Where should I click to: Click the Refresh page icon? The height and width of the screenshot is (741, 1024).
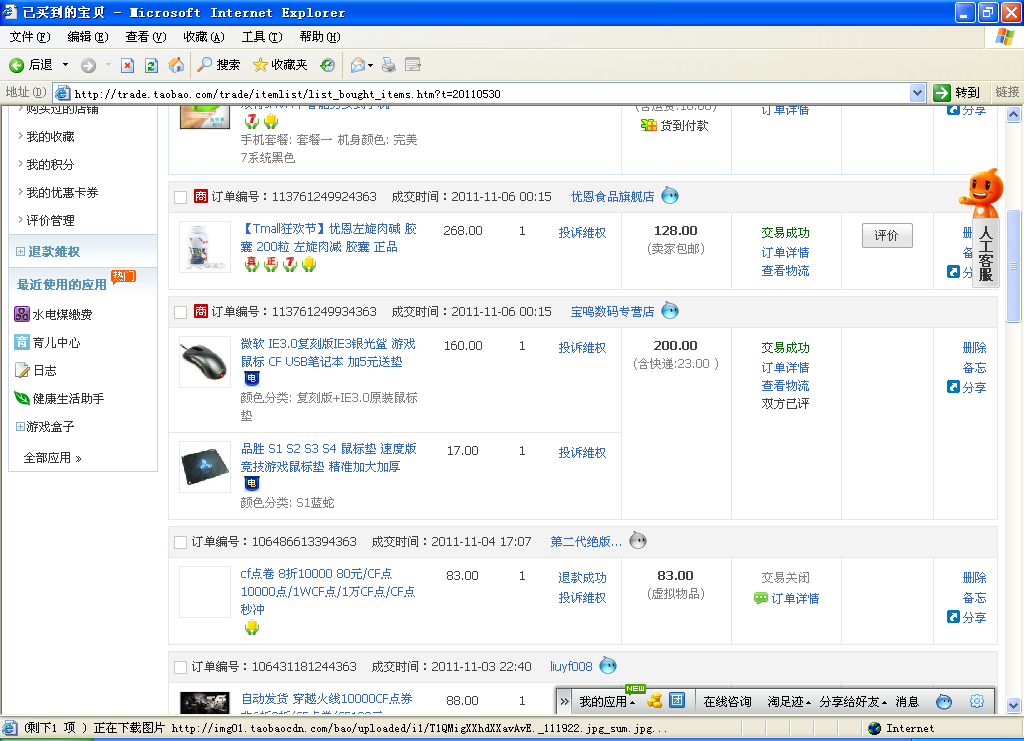pyautogui.click(x=152, y=65)
